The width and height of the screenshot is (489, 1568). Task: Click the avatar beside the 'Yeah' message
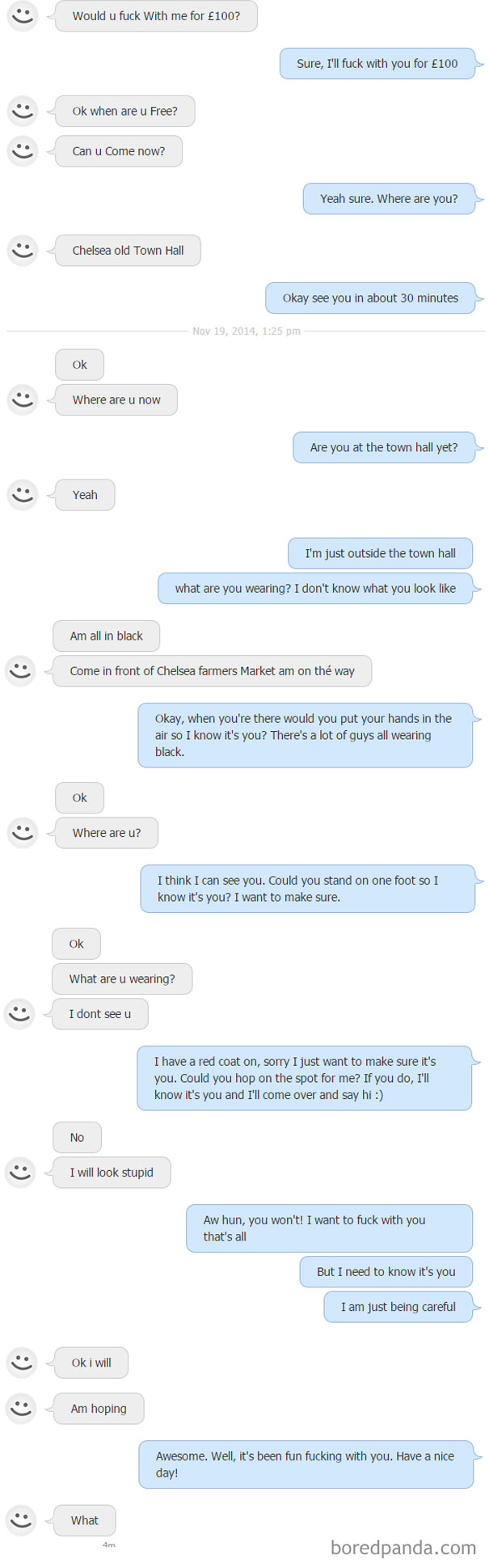coord(23,495)
